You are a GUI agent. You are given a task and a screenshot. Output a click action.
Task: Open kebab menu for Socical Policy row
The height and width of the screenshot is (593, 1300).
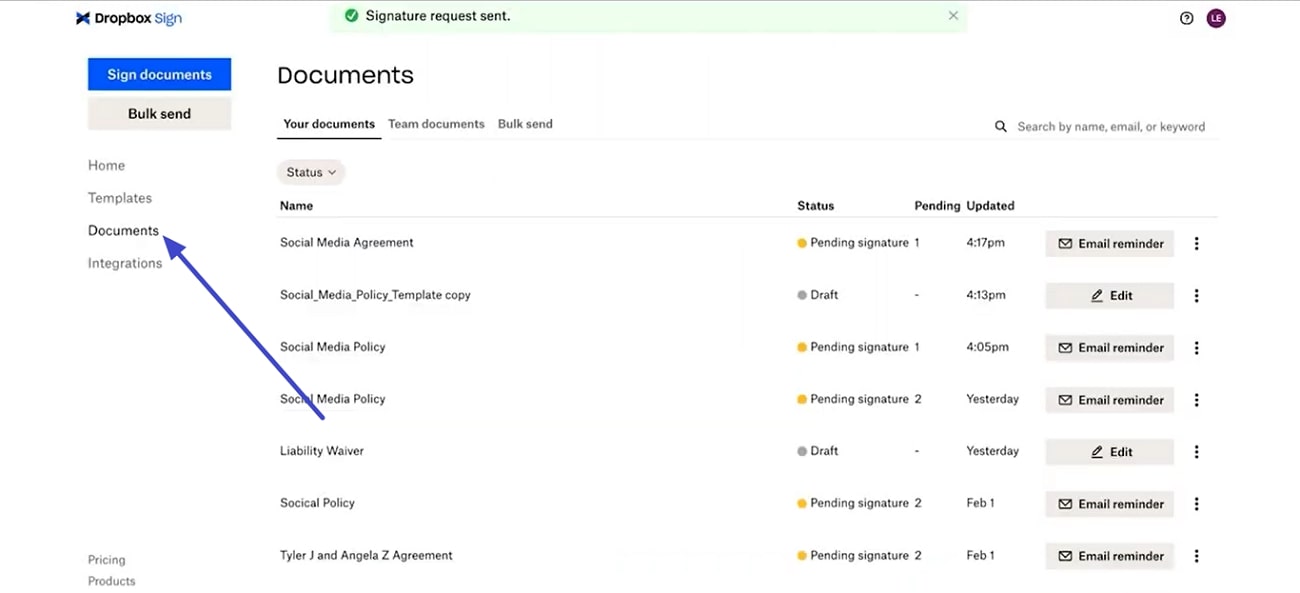1196,503
